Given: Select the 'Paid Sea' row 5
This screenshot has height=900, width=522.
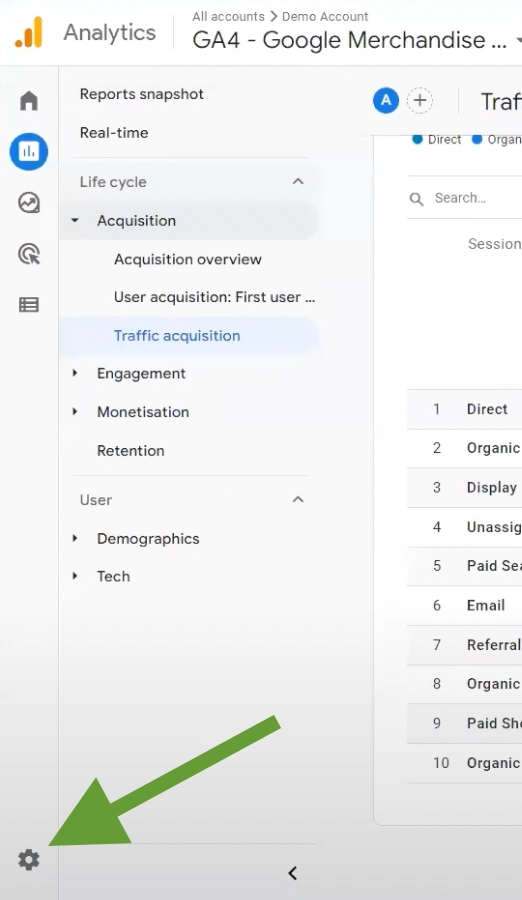Looking at the screenshot, I should coord(465,566).
